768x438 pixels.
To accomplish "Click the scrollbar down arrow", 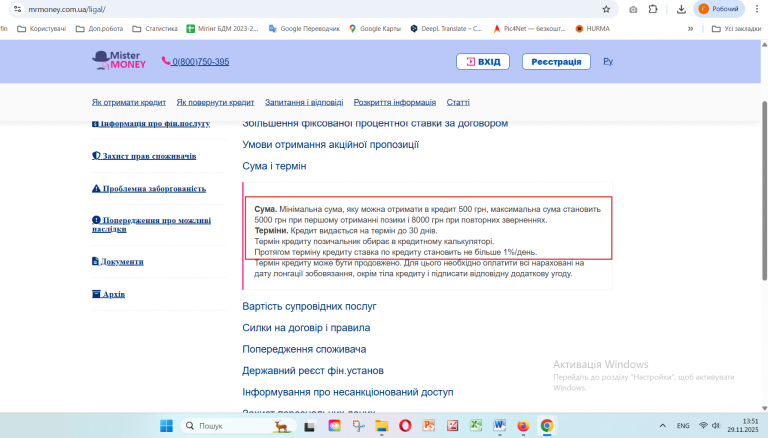I will (764, 408).
